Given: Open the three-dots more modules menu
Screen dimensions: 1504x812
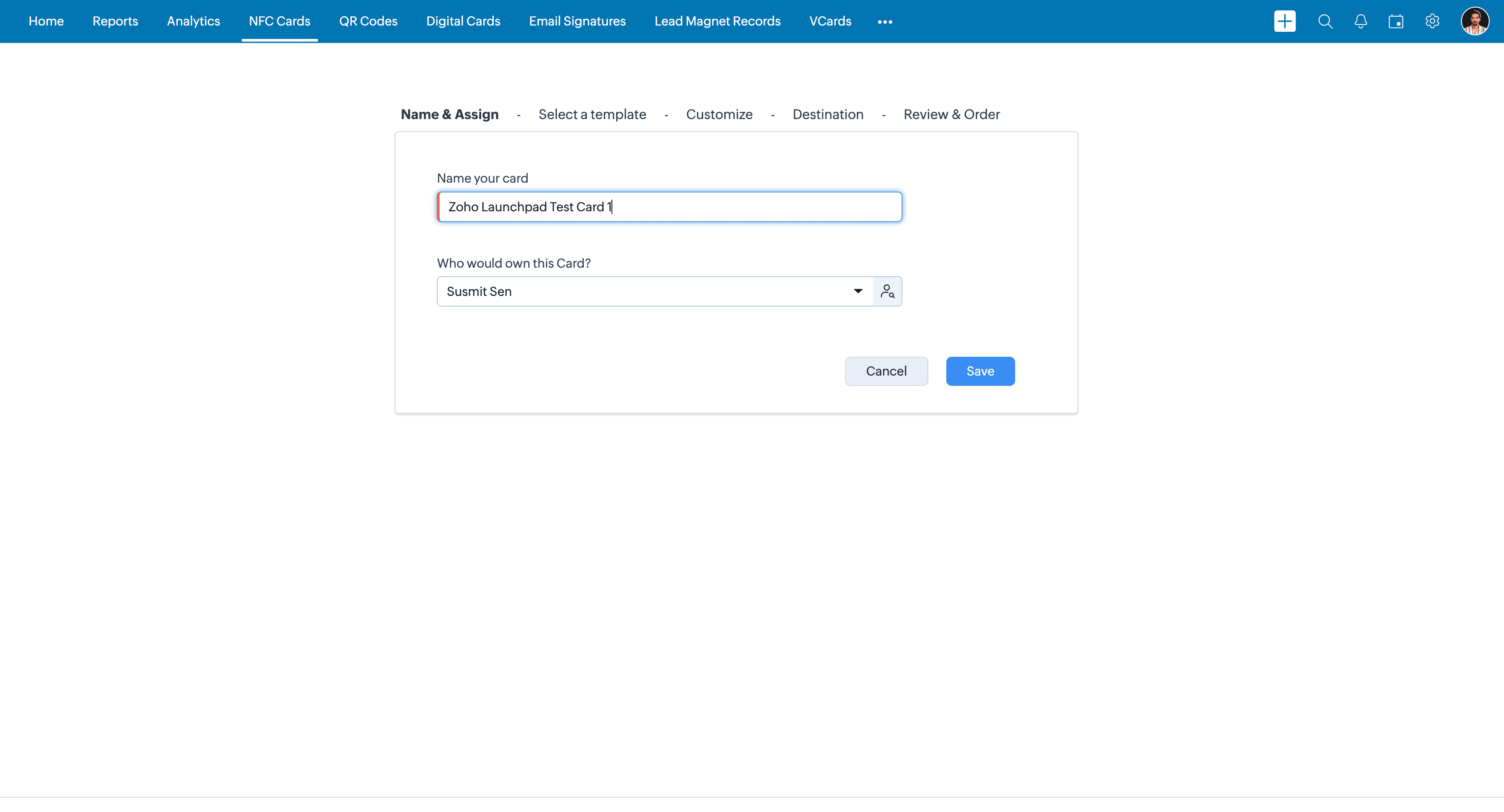Looking at the screenshot, I should [884, 21].
